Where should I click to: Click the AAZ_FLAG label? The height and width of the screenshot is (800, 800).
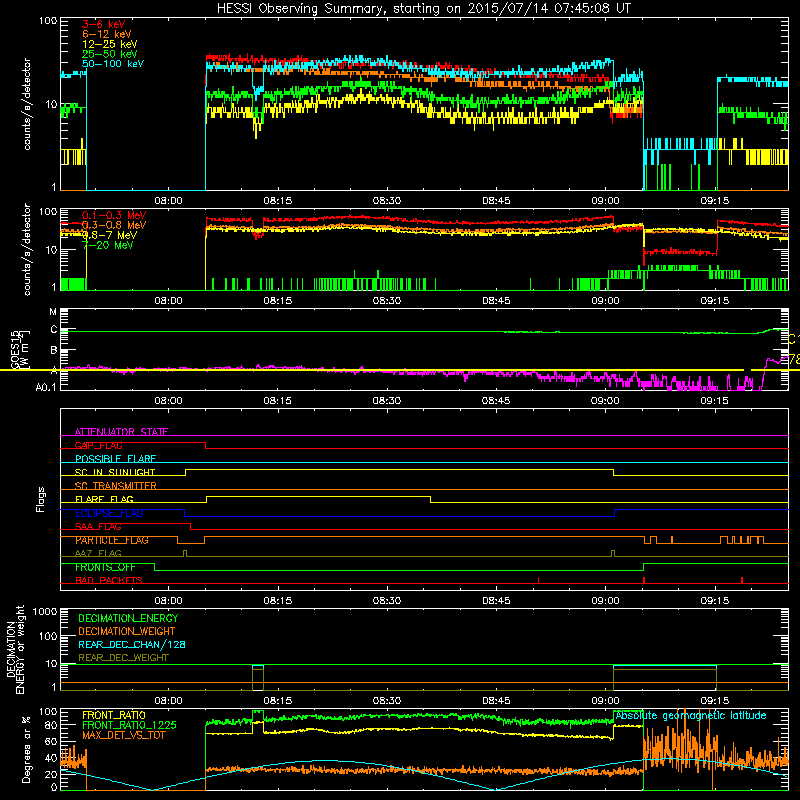click(98, 553)
